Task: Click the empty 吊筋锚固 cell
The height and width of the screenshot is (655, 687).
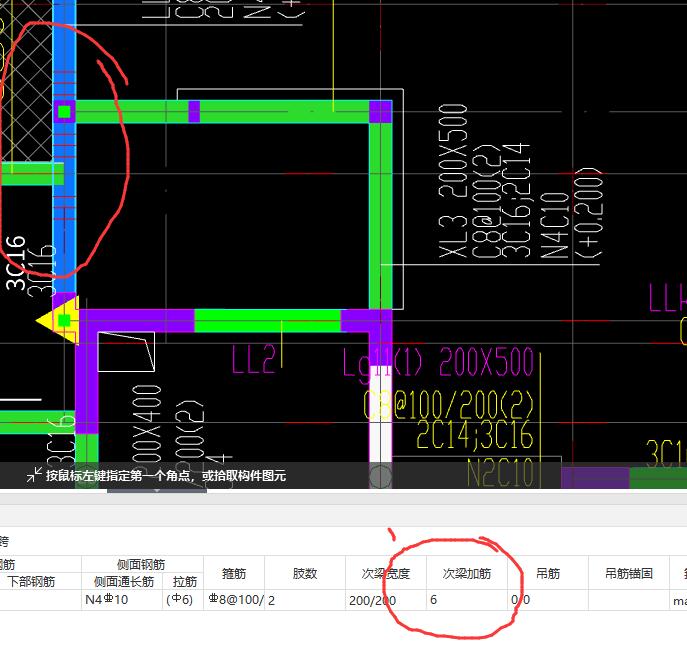Action: pos(629,600)
